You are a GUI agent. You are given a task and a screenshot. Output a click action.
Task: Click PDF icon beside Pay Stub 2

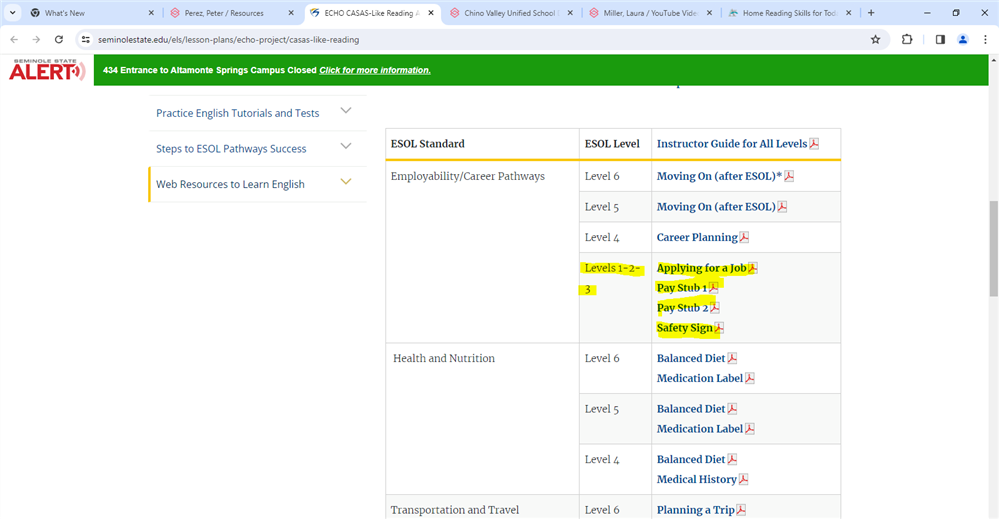[715, 308]
